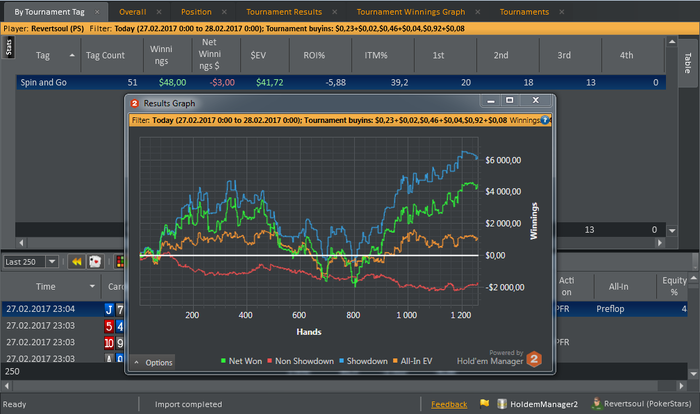Screen dimensions: 700x414
Task: Click the Results Graph title bar icon
Action: coord(134,103)
